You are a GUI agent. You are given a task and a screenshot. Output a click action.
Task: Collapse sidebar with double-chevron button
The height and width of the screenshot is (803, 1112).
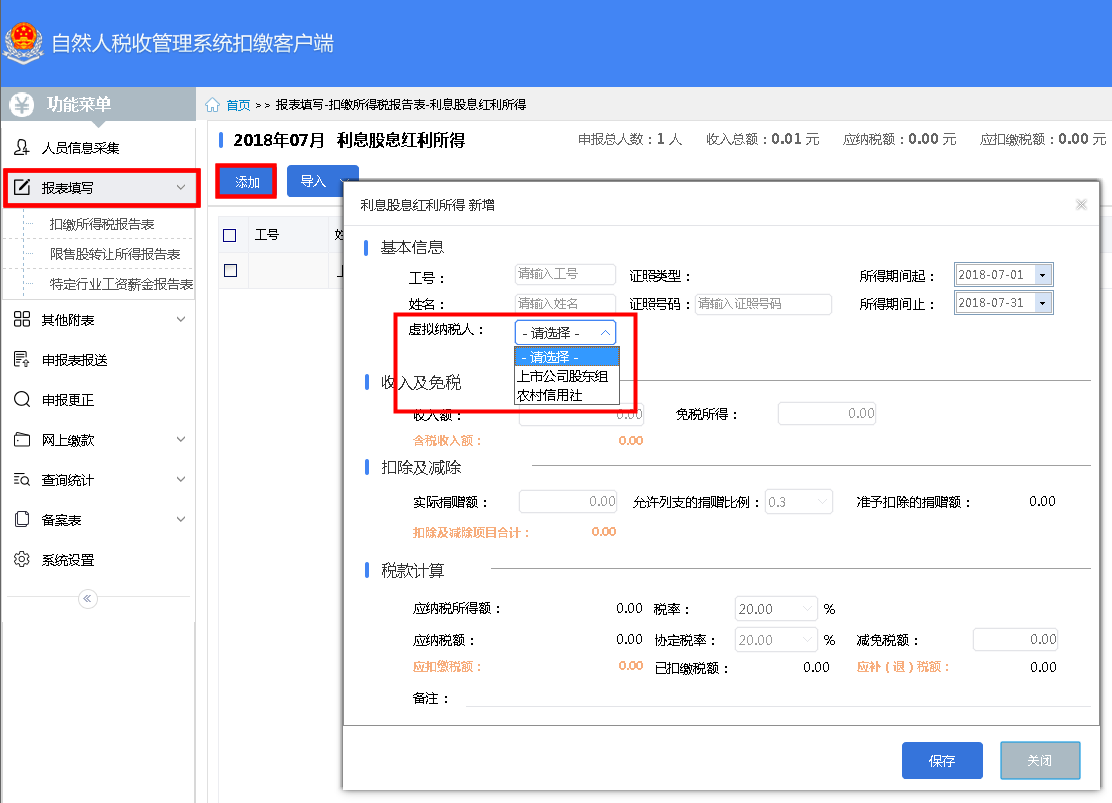[x=88, y=599]
